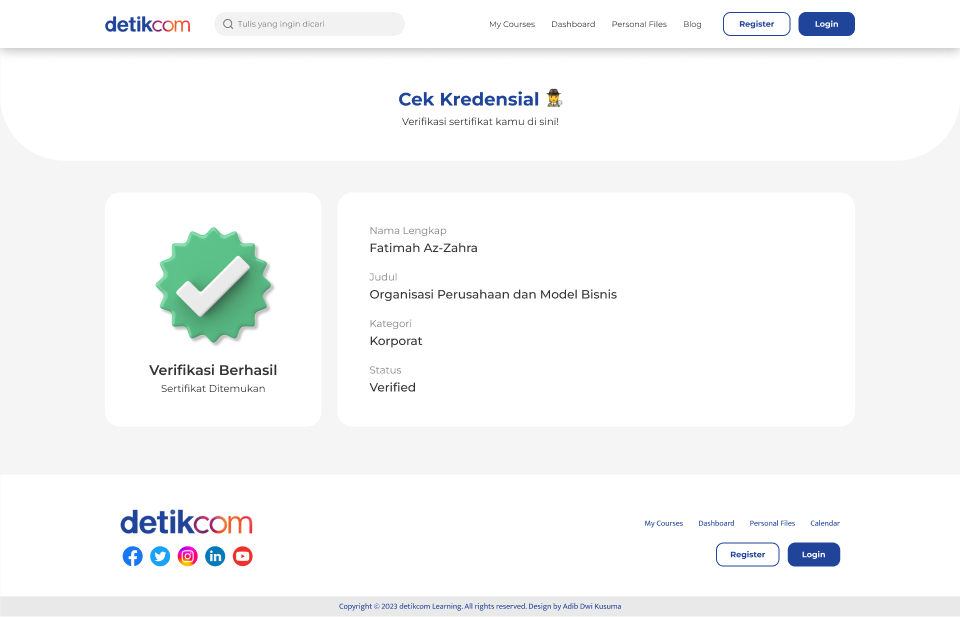The width and height of the screenshot is (960, 617).
Task: Open the Calendar link in footer
Action: [x=825, y=523]
